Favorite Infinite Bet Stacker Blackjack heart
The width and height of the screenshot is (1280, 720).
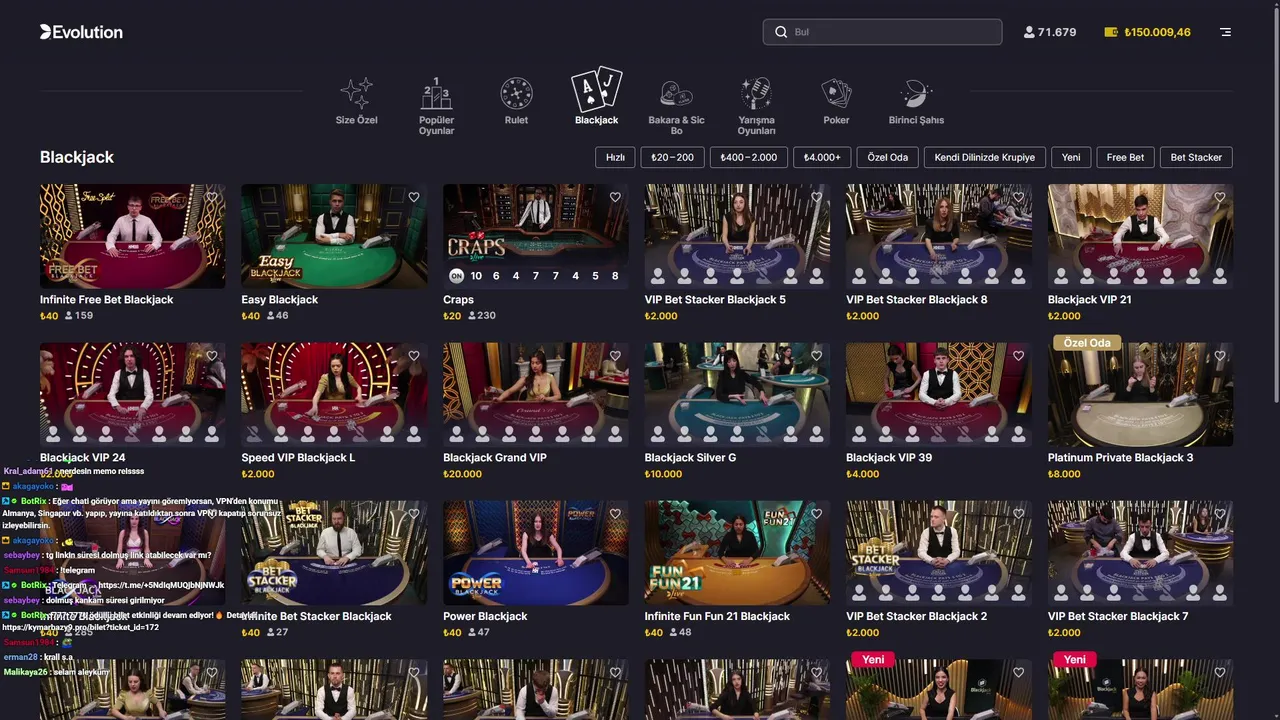[x=414, y=514]
